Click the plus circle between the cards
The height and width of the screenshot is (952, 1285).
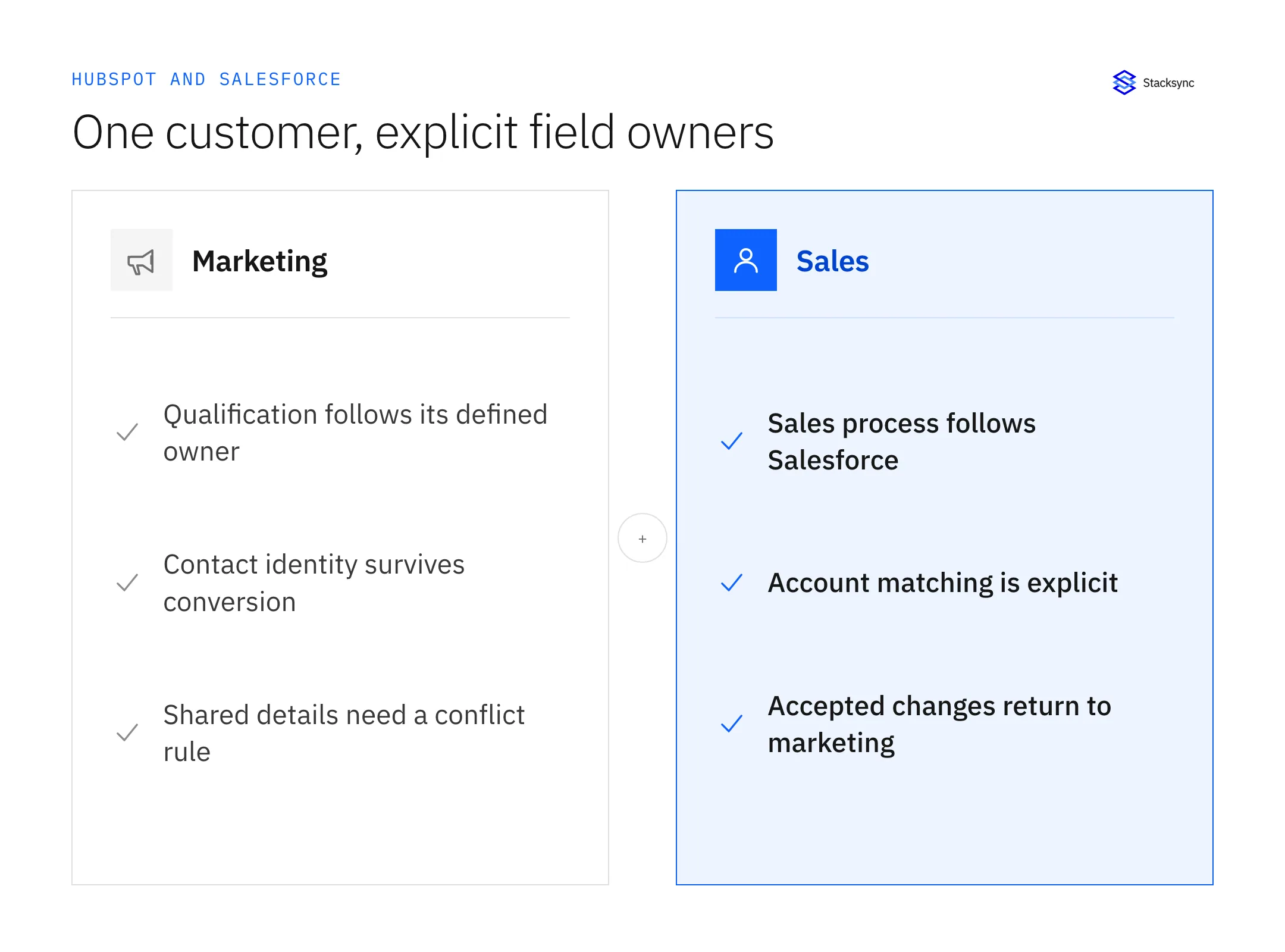pos(642,538)
